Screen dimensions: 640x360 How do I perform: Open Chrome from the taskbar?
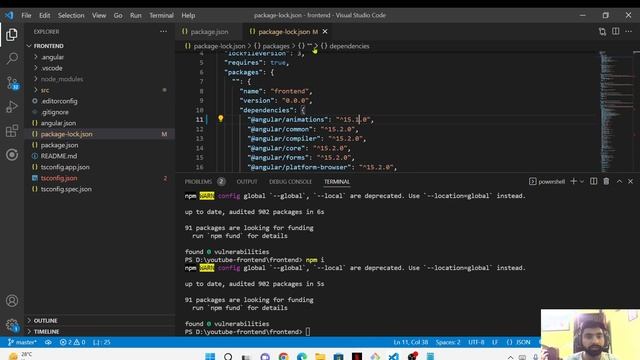(283, 357)
